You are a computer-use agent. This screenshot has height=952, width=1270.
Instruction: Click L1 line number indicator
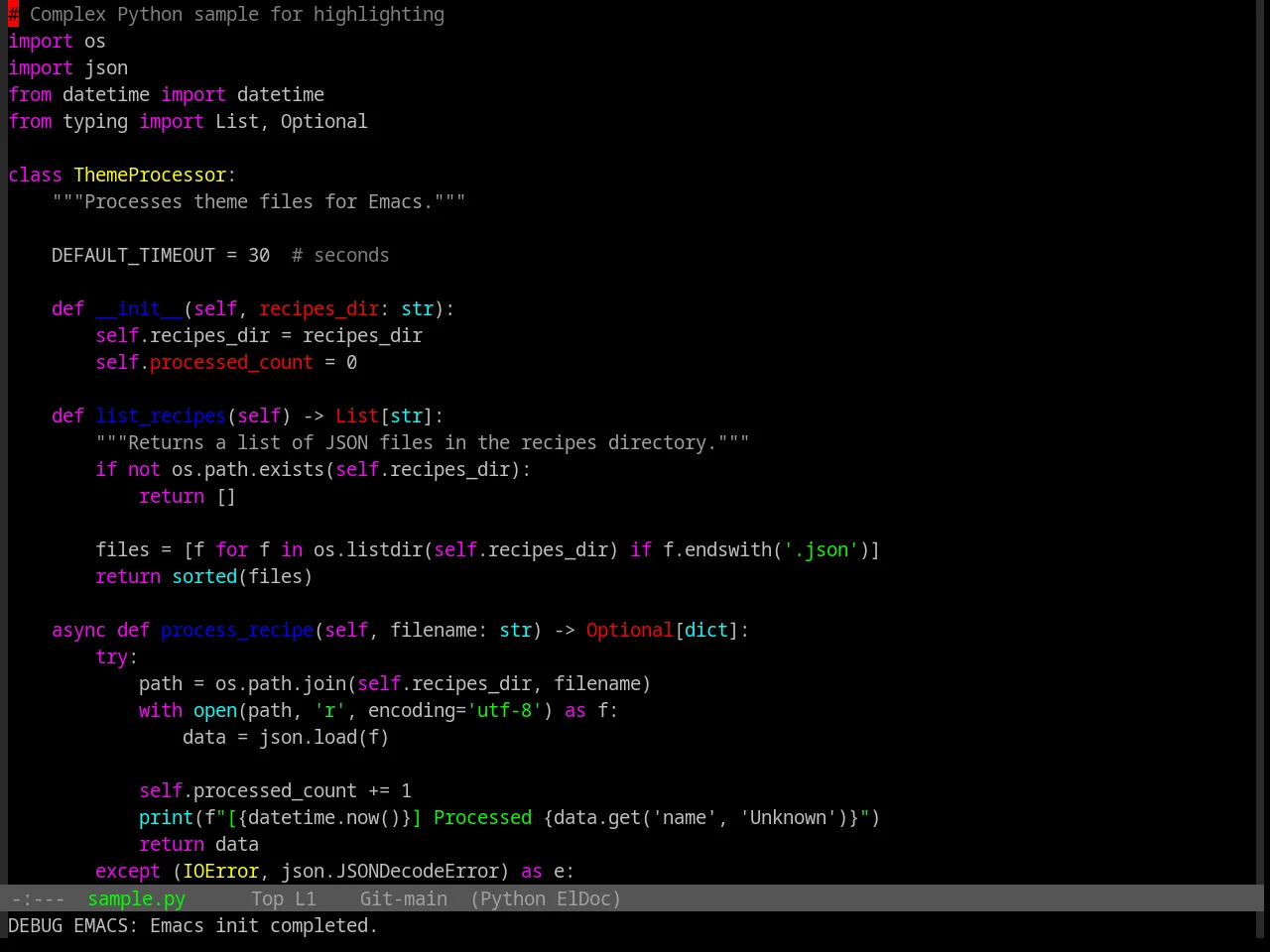305,898
